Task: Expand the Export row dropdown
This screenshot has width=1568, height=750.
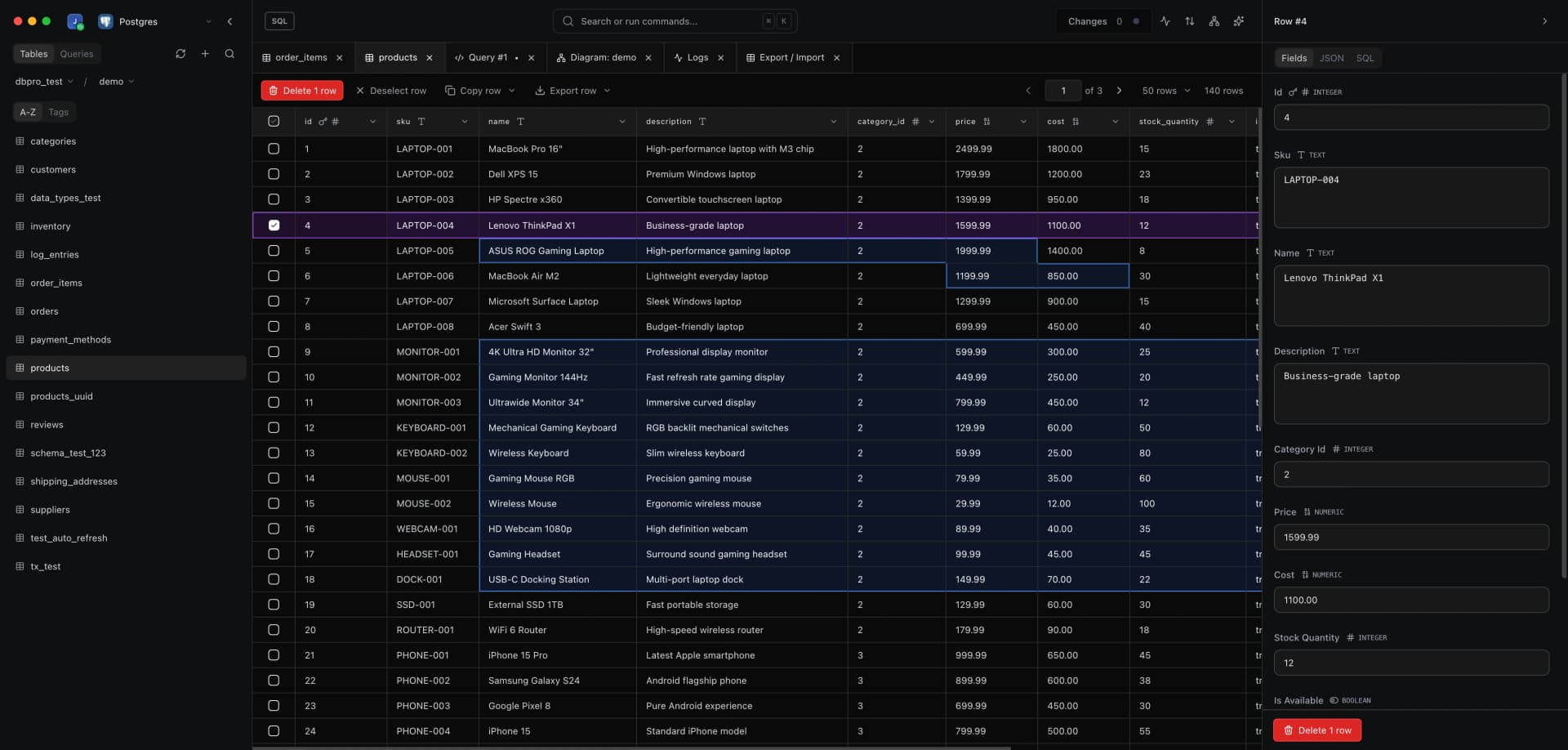Action: (x=607, y=91)
